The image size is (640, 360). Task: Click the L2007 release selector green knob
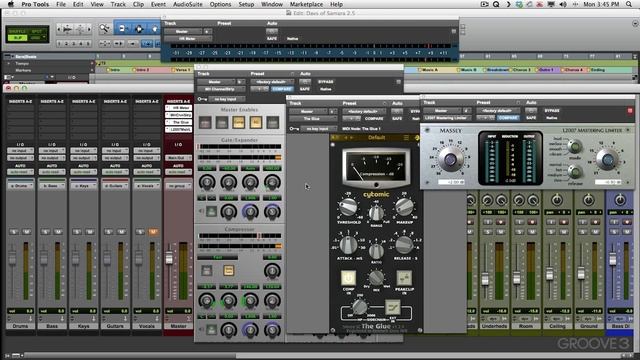(575, 171)
